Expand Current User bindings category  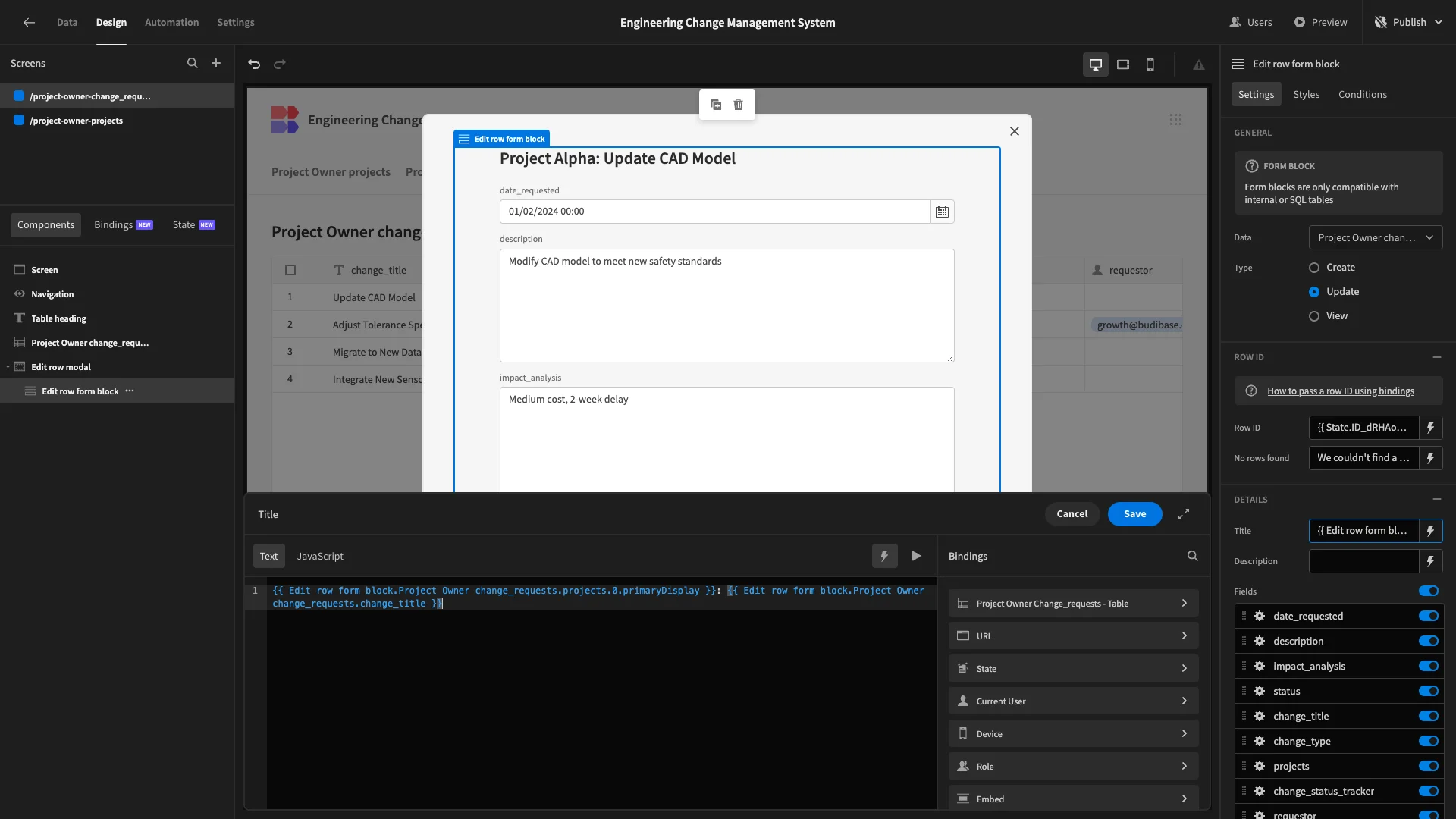(x=1073, y=701)
